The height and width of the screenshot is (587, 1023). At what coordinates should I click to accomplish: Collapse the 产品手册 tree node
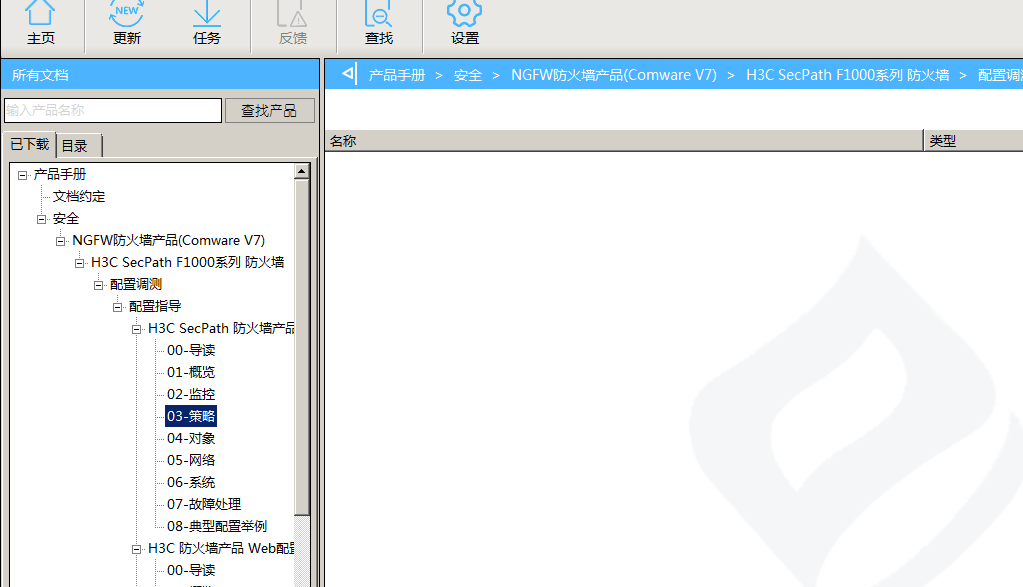tap(22, 175)
